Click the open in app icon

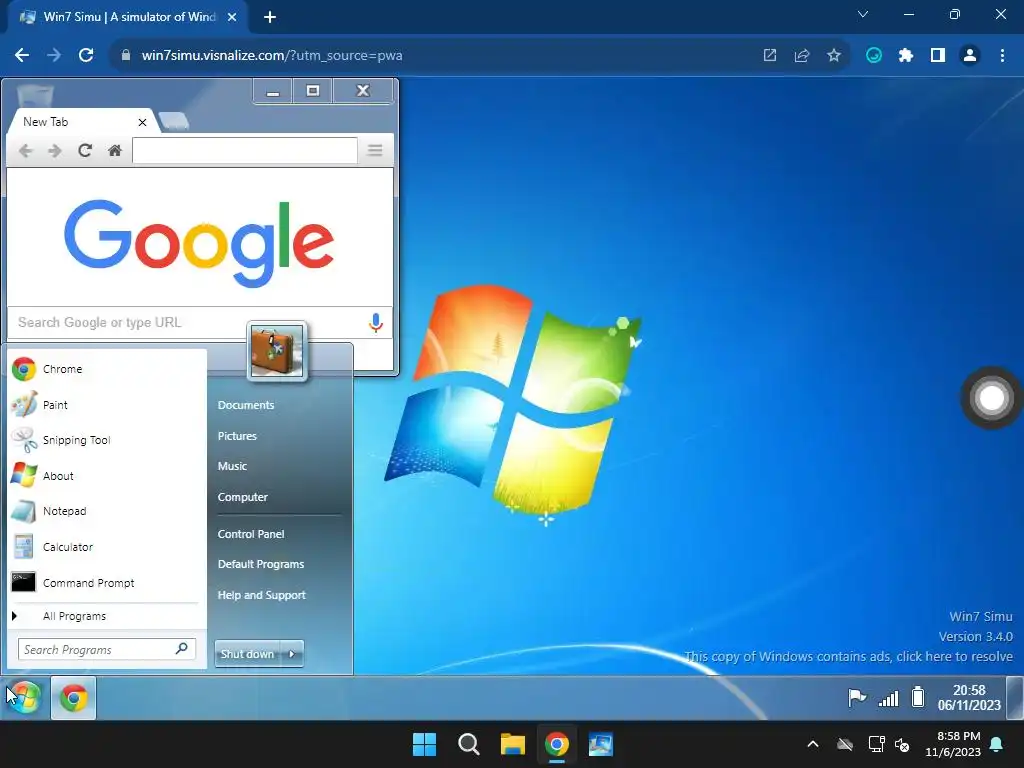point(770,56)
